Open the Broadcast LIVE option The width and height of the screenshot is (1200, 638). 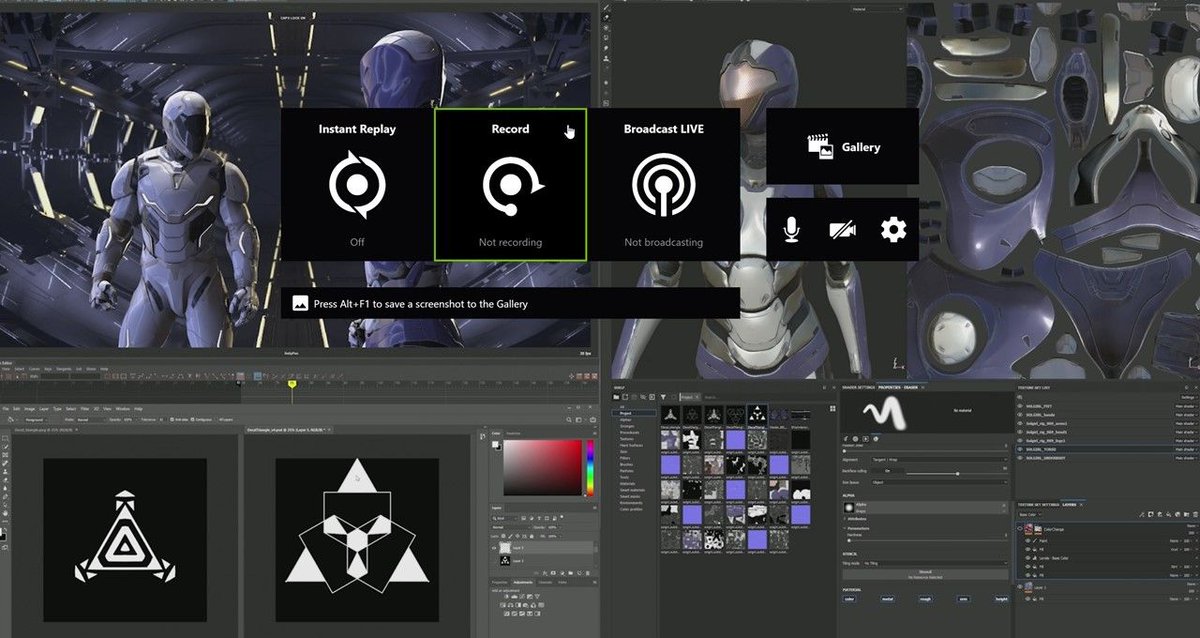664,185
